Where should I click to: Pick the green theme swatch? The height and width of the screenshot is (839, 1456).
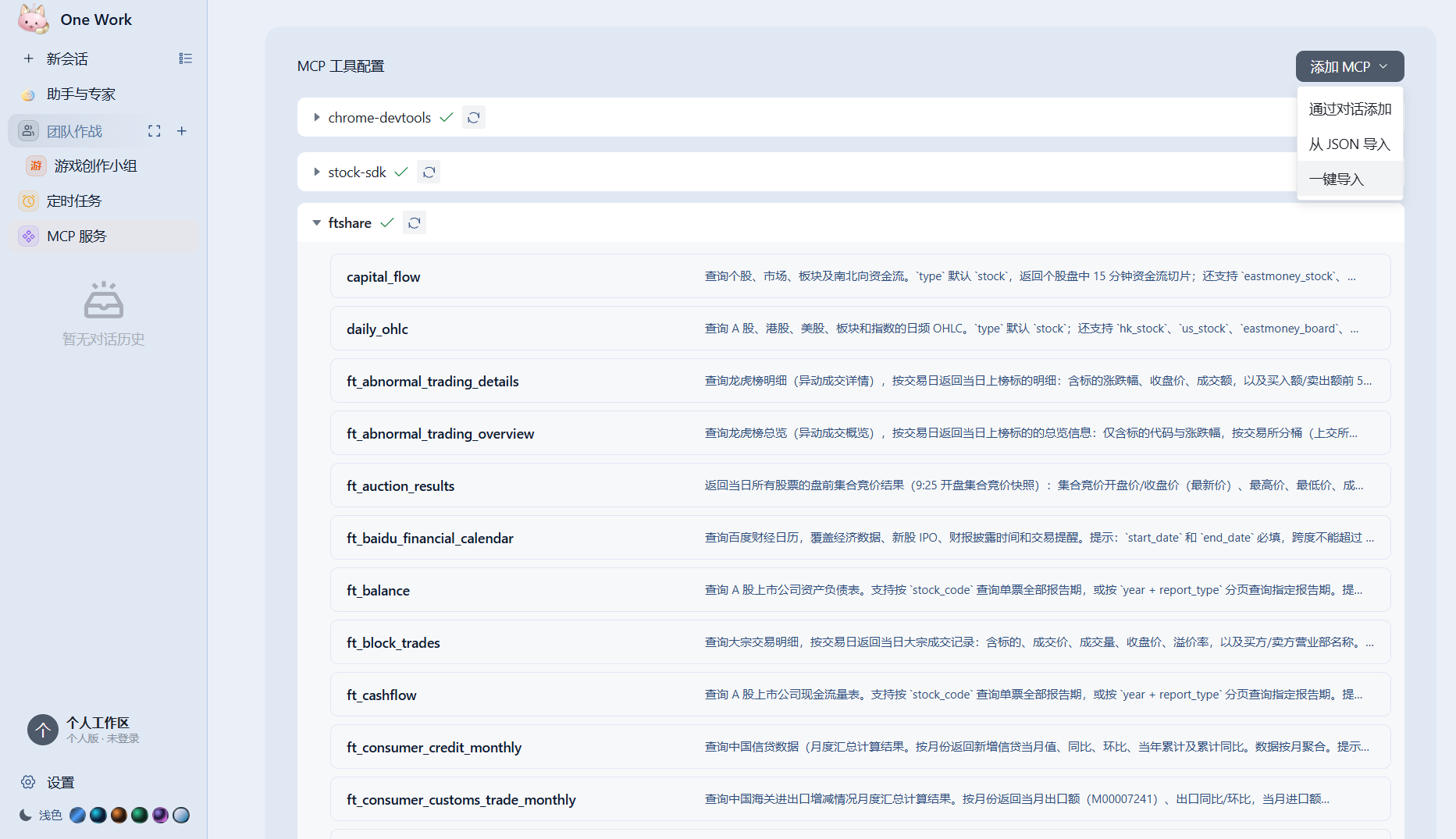(140, 815)
